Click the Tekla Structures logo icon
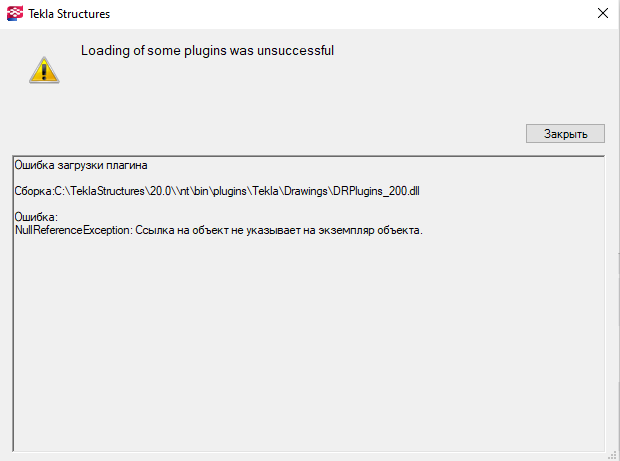 [x=13, y=14]
